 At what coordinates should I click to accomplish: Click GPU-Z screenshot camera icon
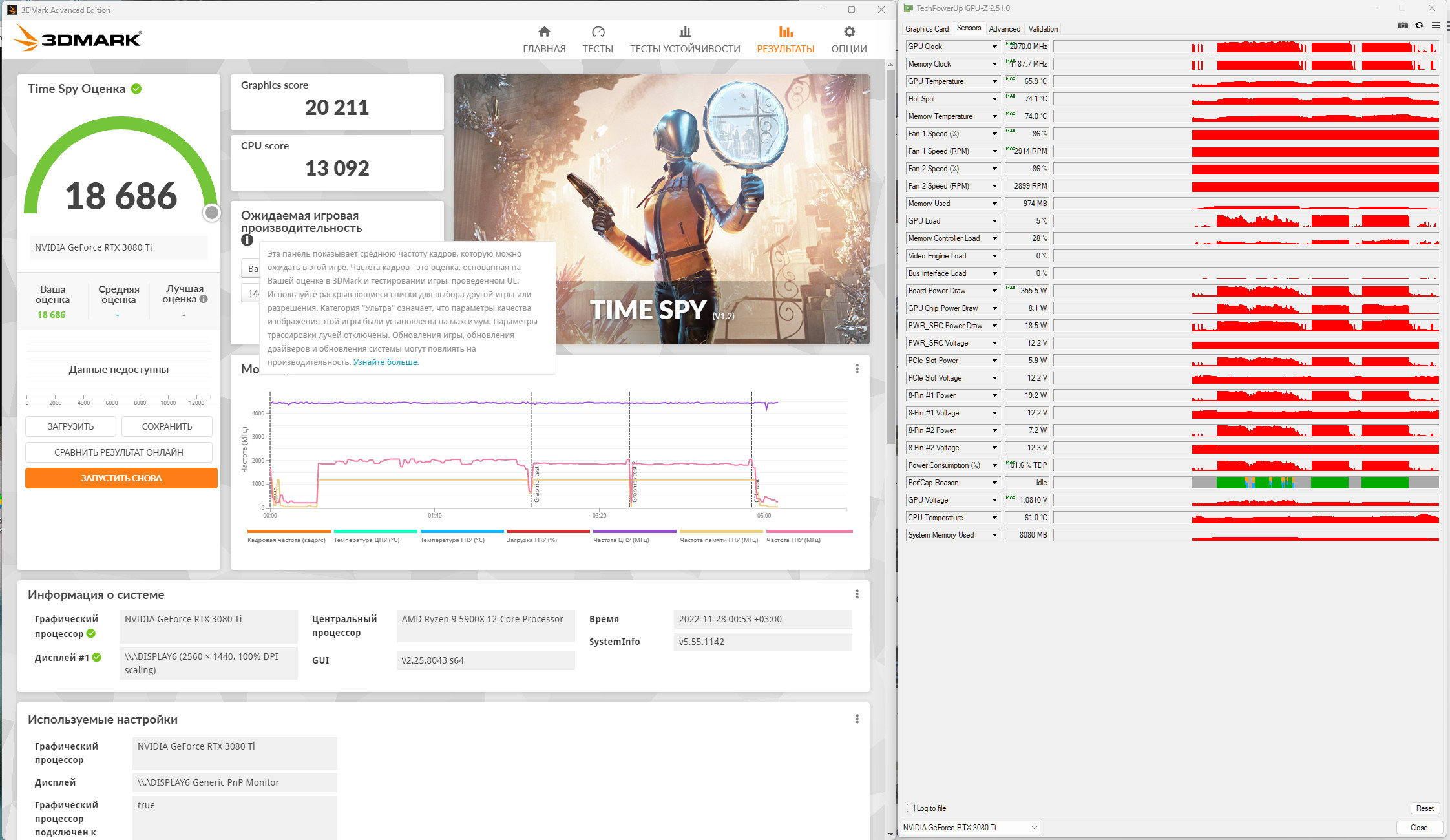[1402, 26]
